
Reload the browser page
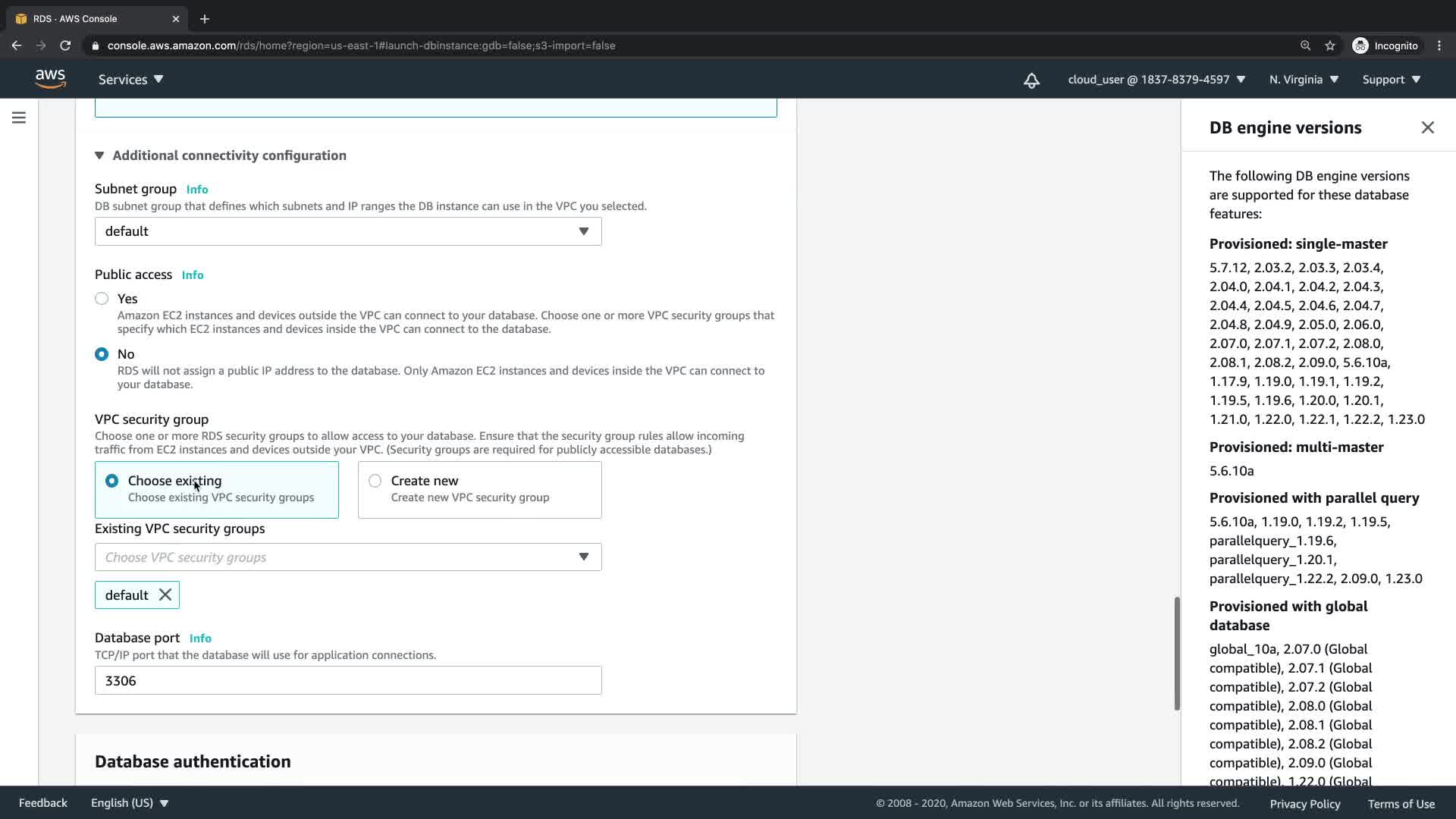coord(65,45)
